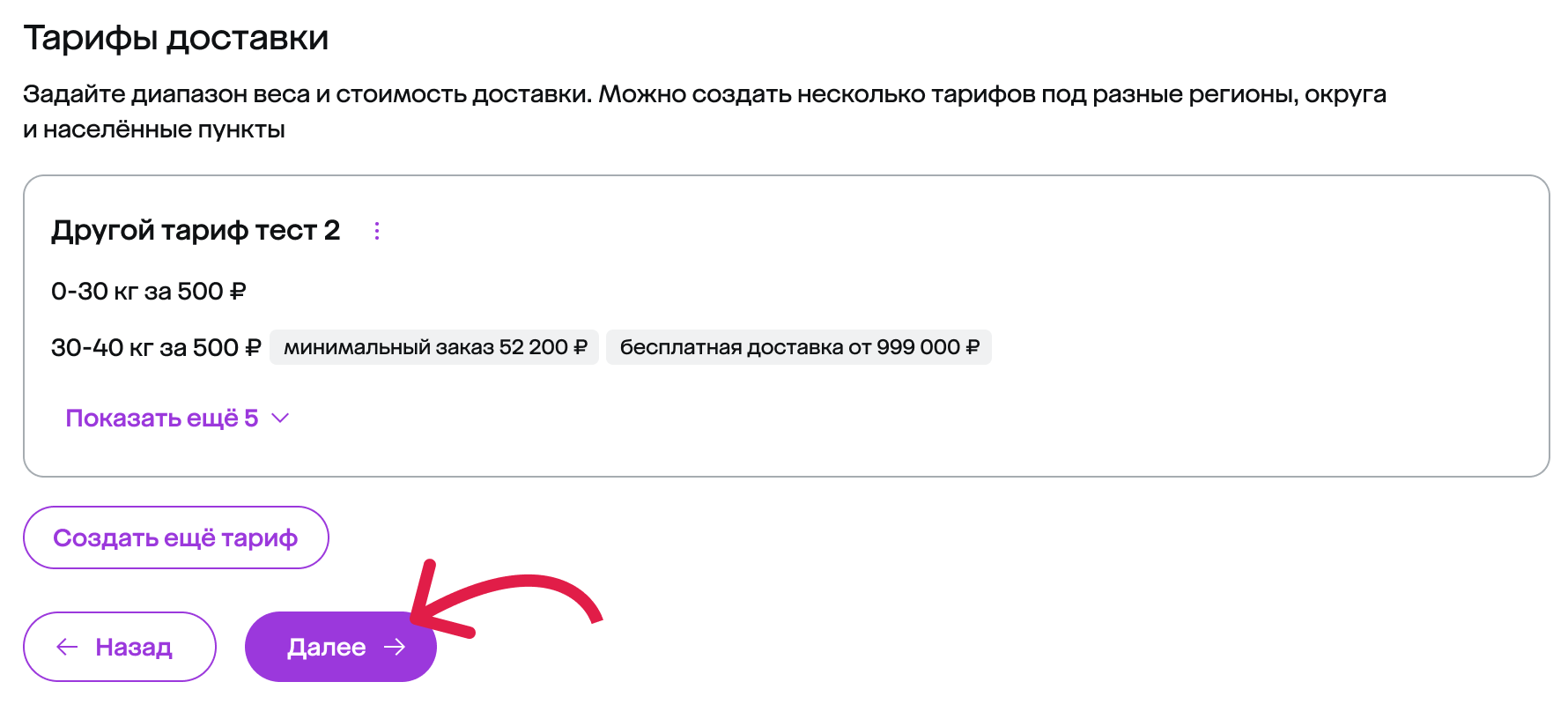Click the "Тарифы доставки" heading
This screenshot has height=719, width=1568.
[175, 38]
